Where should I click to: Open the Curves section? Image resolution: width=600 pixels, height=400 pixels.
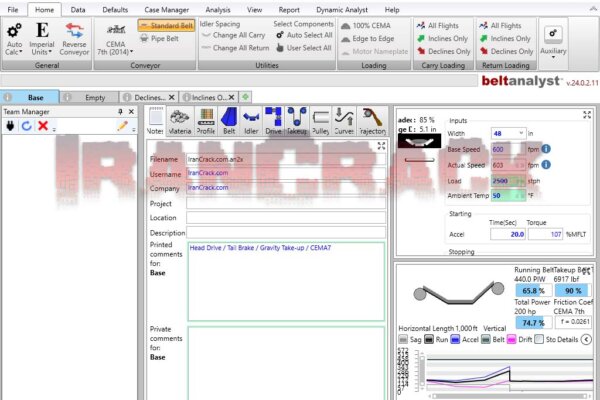[x=344, y=121]
